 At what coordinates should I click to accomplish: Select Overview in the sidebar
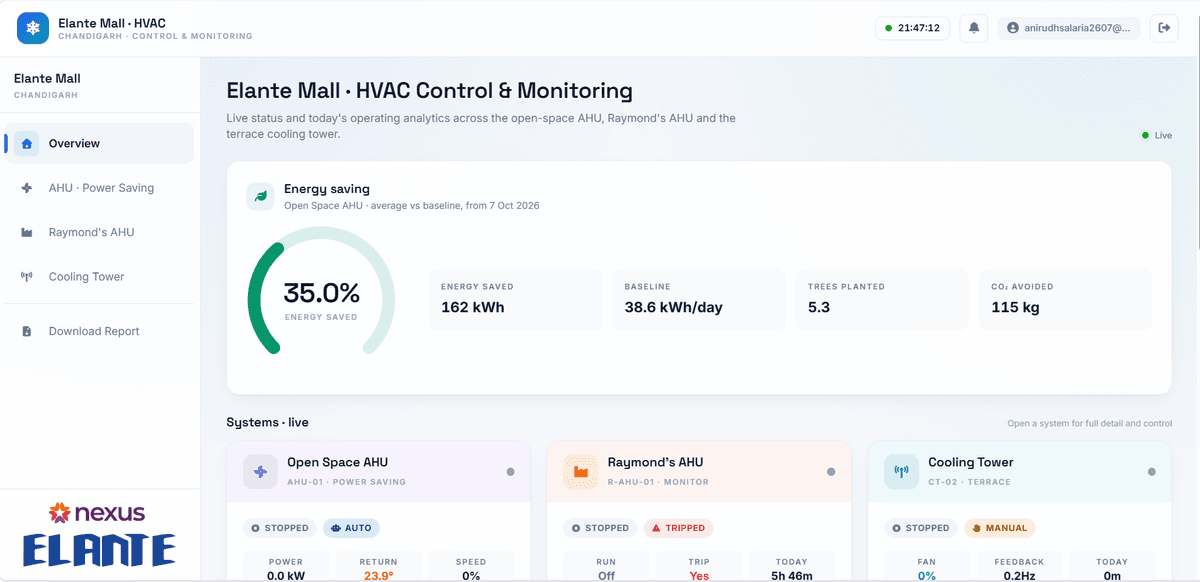[99, 143]
